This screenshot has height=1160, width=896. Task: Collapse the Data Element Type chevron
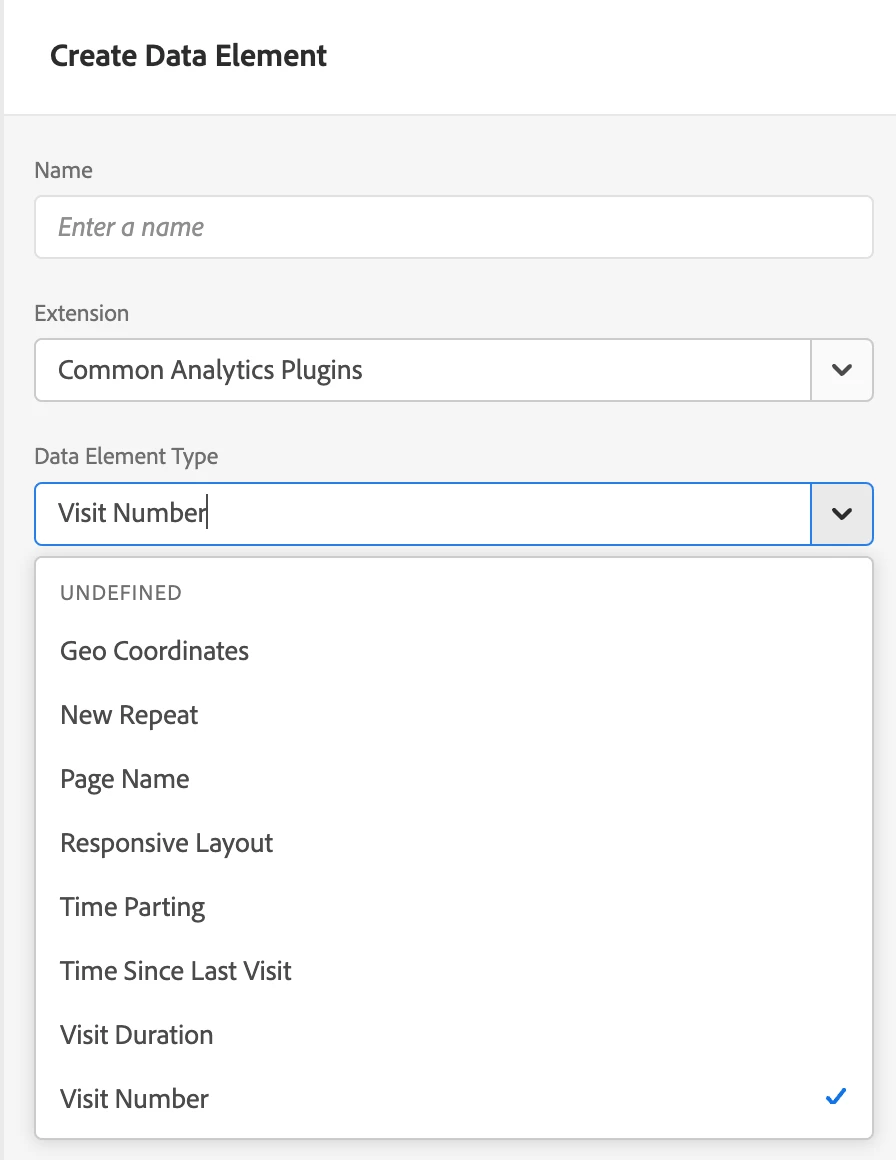click(x=842, y=513)
